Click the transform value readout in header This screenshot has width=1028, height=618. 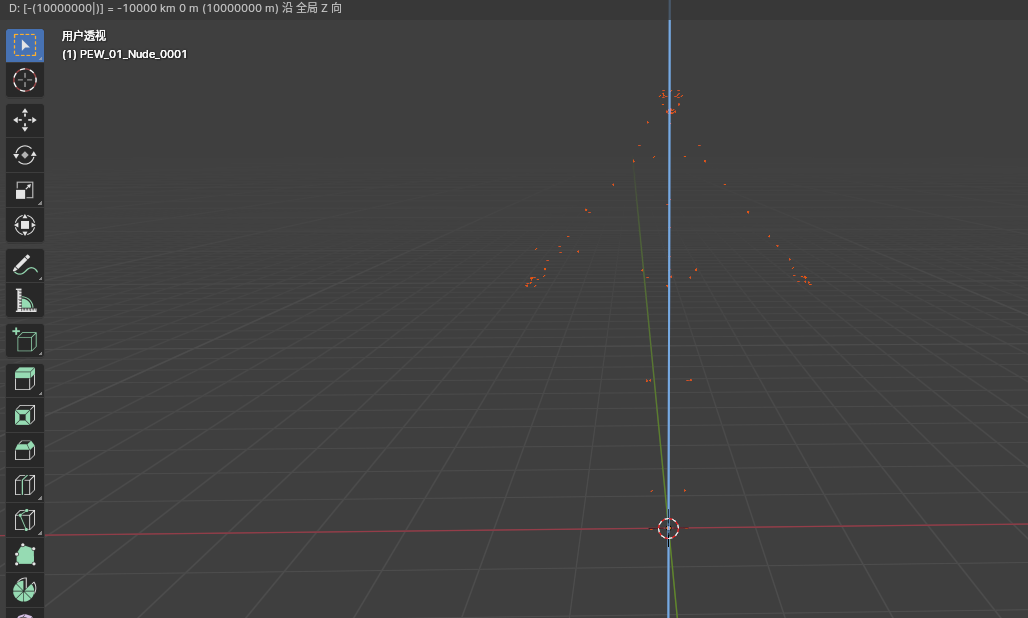pos(175,8)
